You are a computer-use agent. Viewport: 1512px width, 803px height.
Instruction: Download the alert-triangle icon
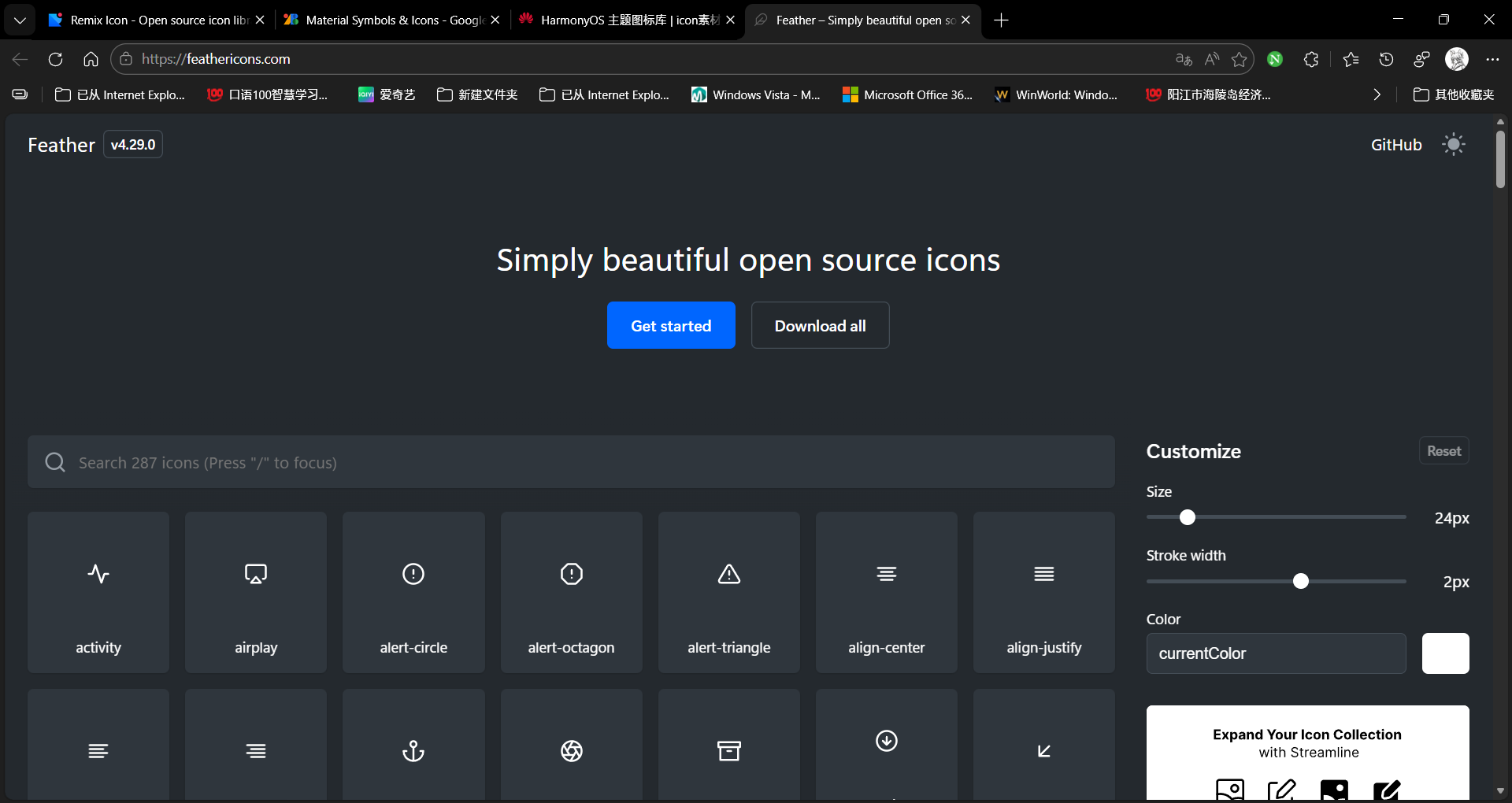point(728,592)
